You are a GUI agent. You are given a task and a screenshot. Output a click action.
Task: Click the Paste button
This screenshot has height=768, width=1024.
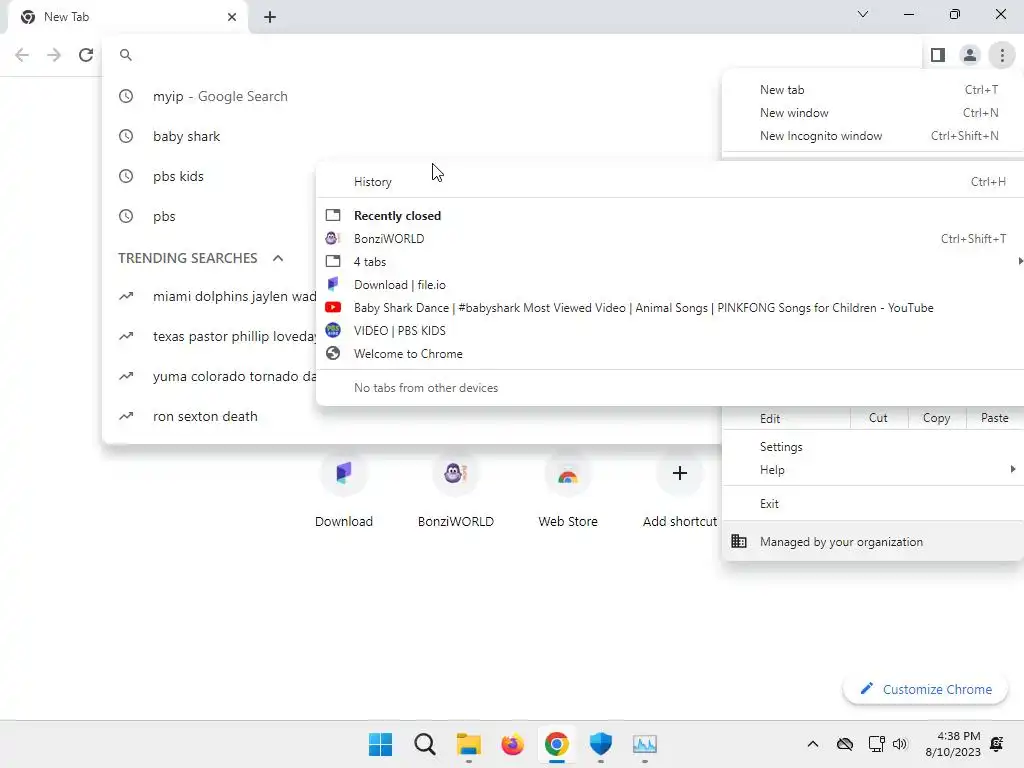point(995,418)
